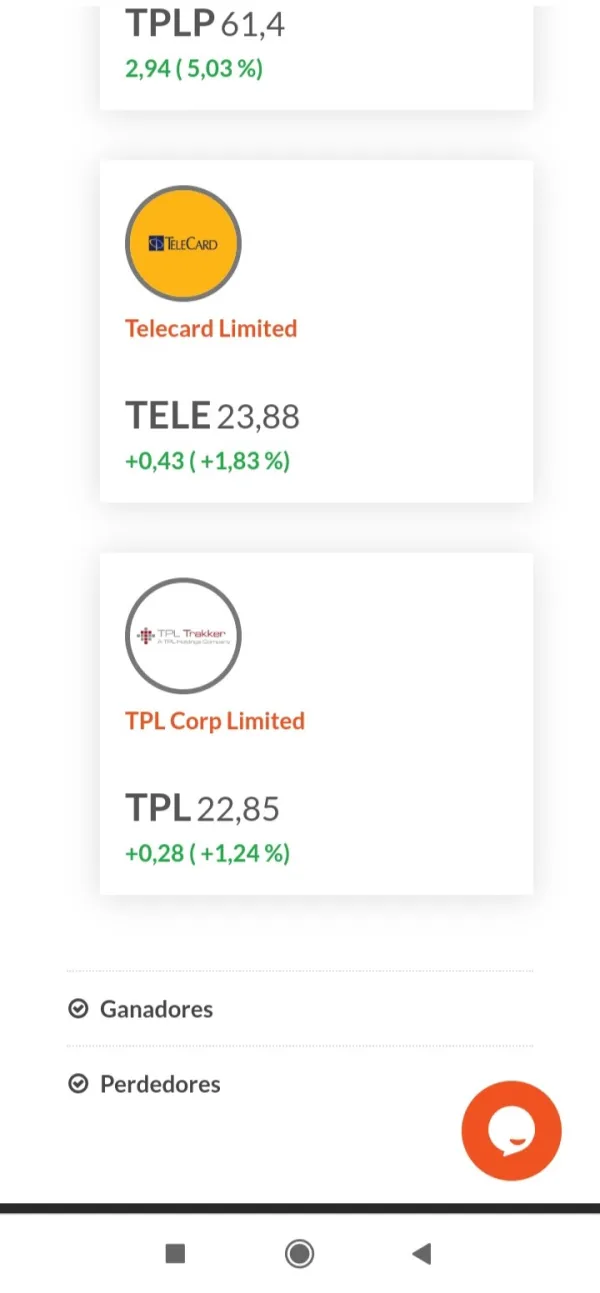The image size is (600, 1293).
Task: Click TPLP change 2,94 (5,03 %)
Action: coord(194,69)
